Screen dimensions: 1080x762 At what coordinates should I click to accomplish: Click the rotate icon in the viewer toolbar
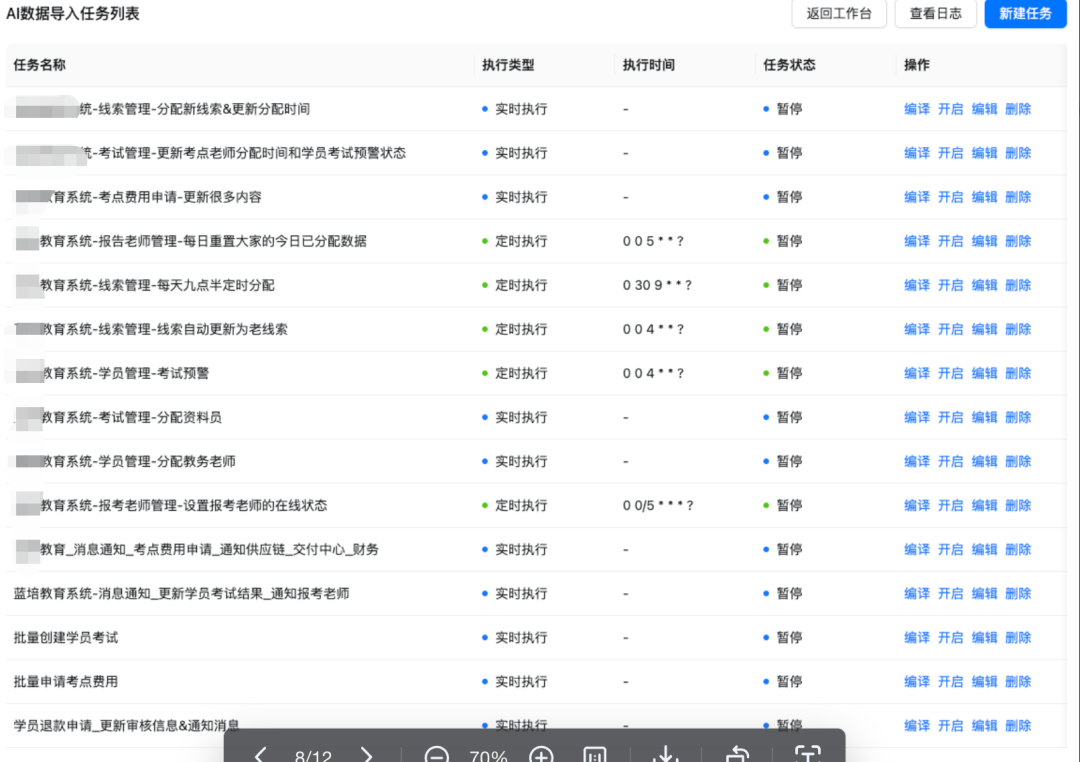737,755
